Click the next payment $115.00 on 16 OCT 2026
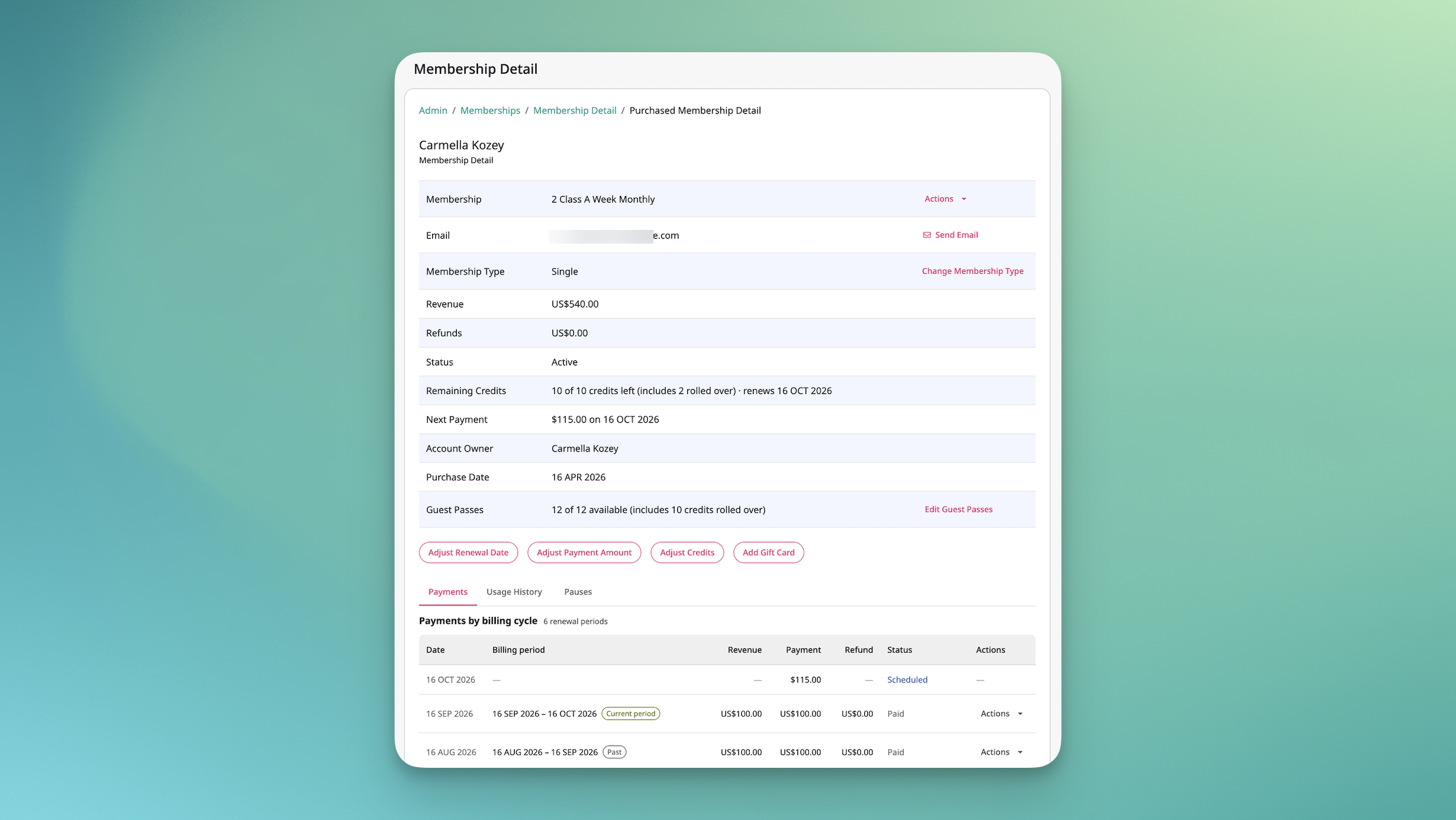The width and height of the screenshot is (1456, 820). click(x=605, y=419)
